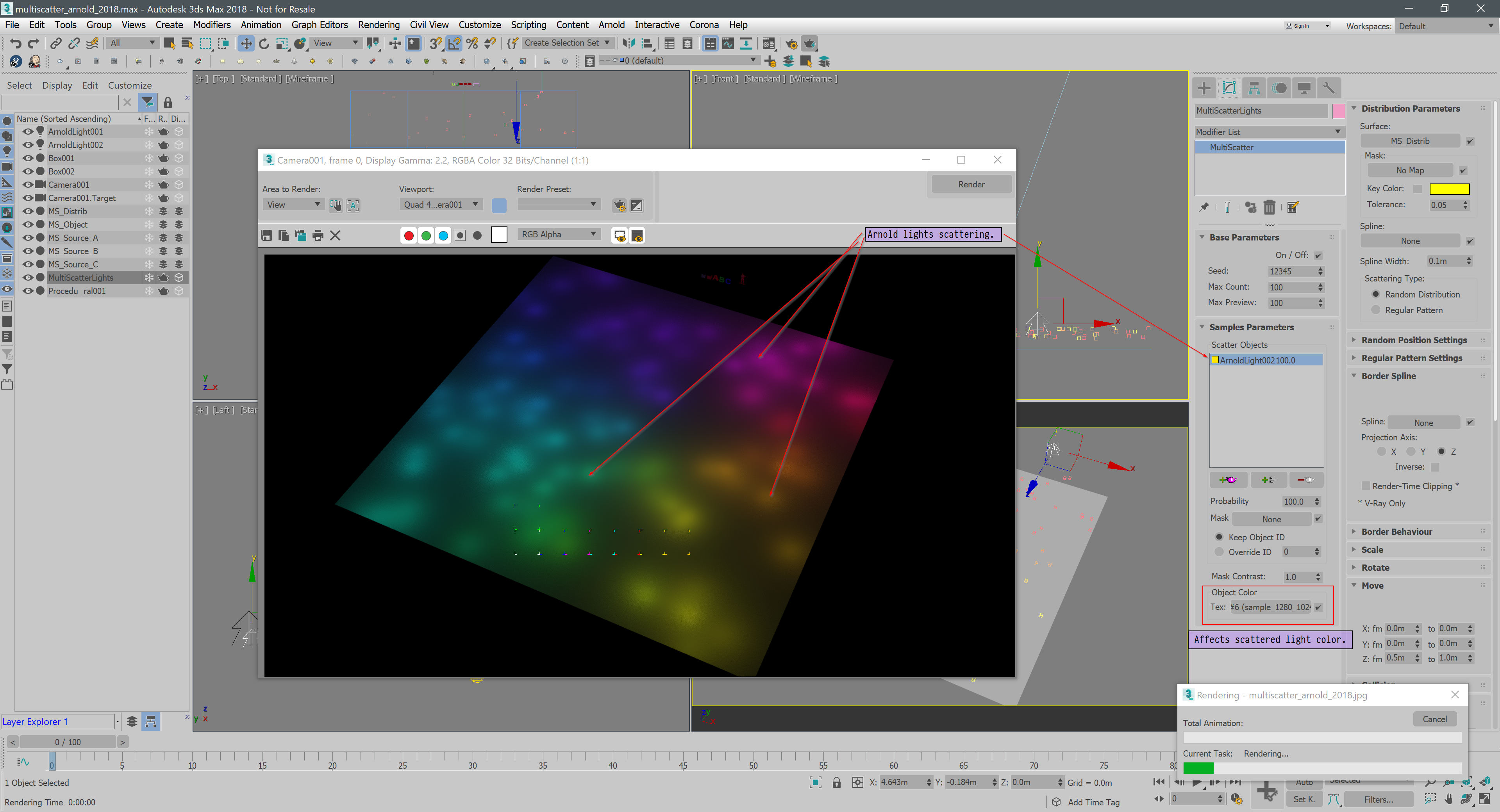Open the Scripting menu
Viewport: 1500px width, 812px height.
(528, 25)
